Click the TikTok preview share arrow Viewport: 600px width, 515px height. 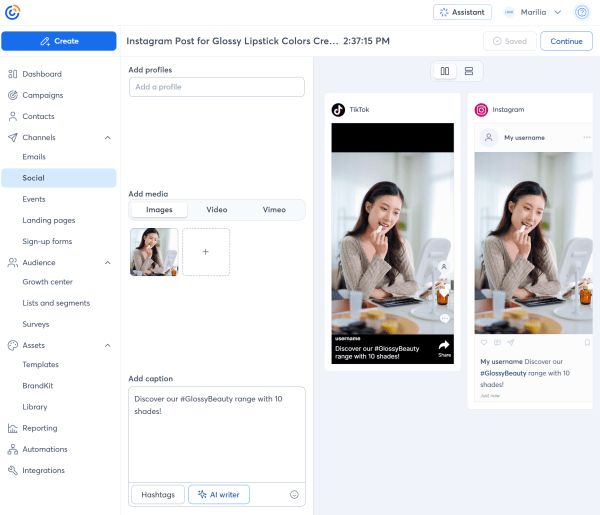pyautogui.click(x=444, y=345)
